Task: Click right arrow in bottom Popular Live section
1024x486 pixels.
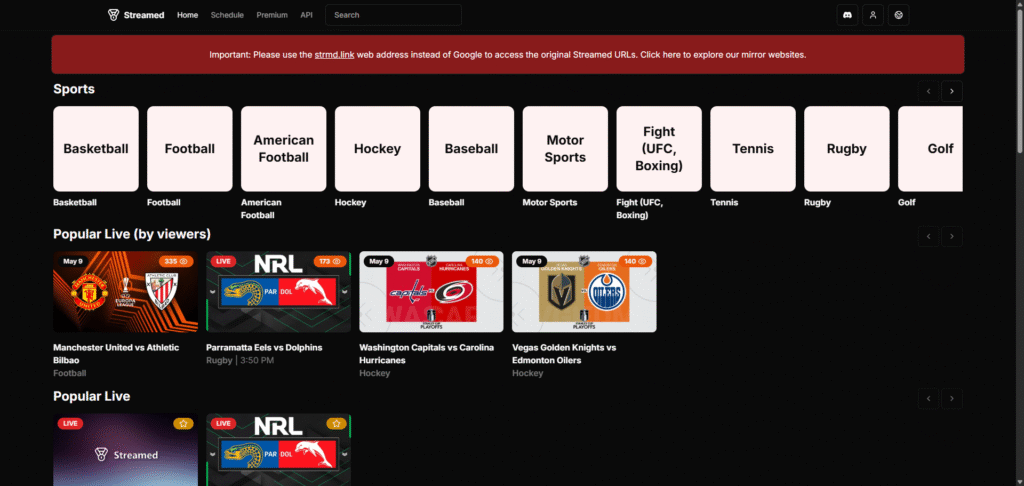Action: [x=952, y=398]
